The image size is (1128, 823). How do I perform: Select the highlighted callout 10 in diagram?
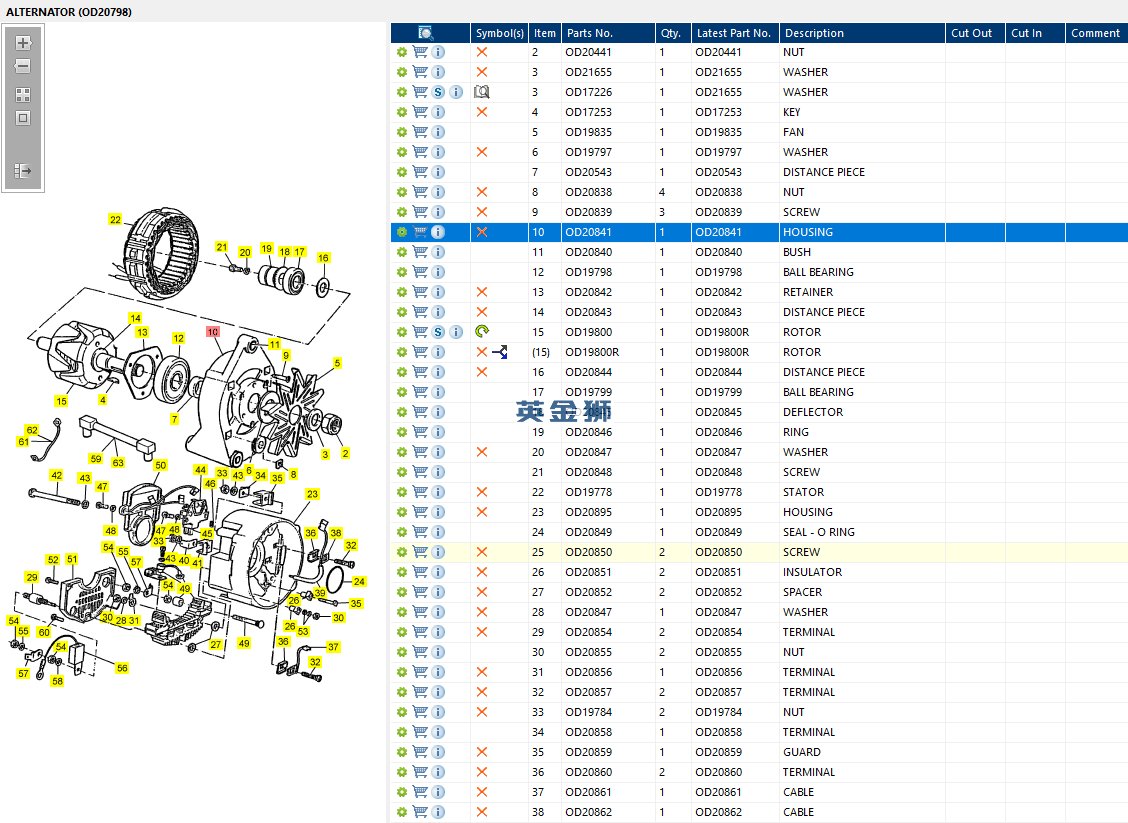pos(213,332)
